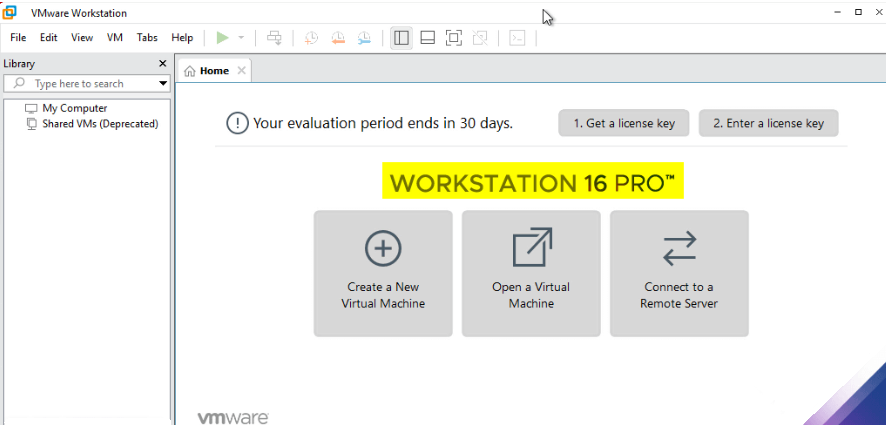Select My Computer in the library
This screenshot has width=886, height=425.
coord(75,108)
